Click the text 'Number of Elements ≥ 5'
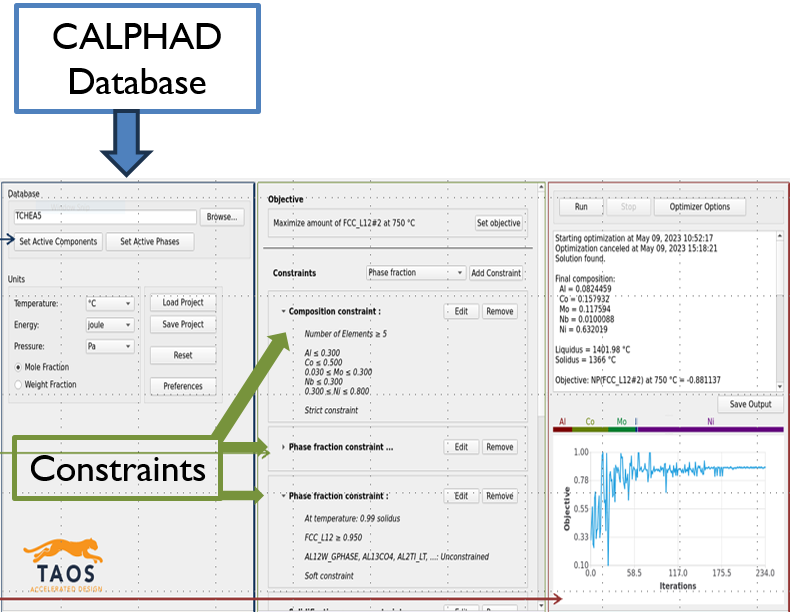The image size is (790, 612). [346, 334]
